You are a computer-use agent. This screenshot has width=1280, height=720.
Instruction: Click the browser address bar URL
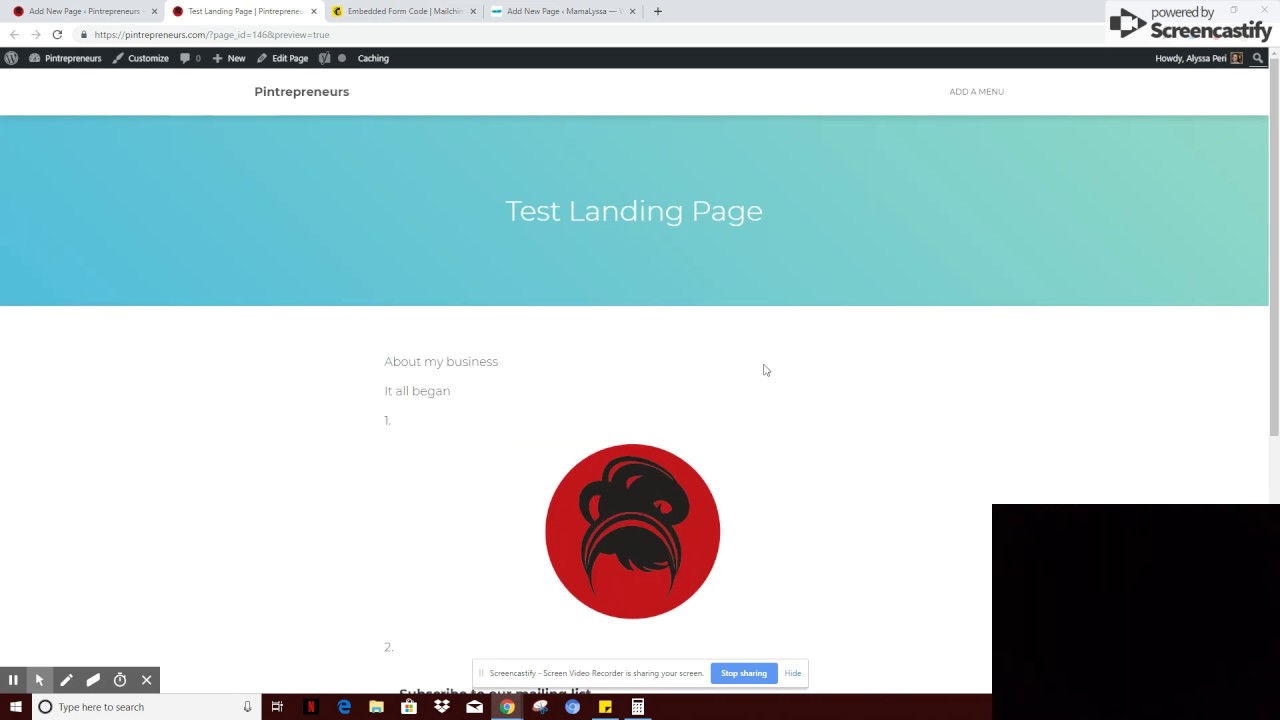pos(212,34)
